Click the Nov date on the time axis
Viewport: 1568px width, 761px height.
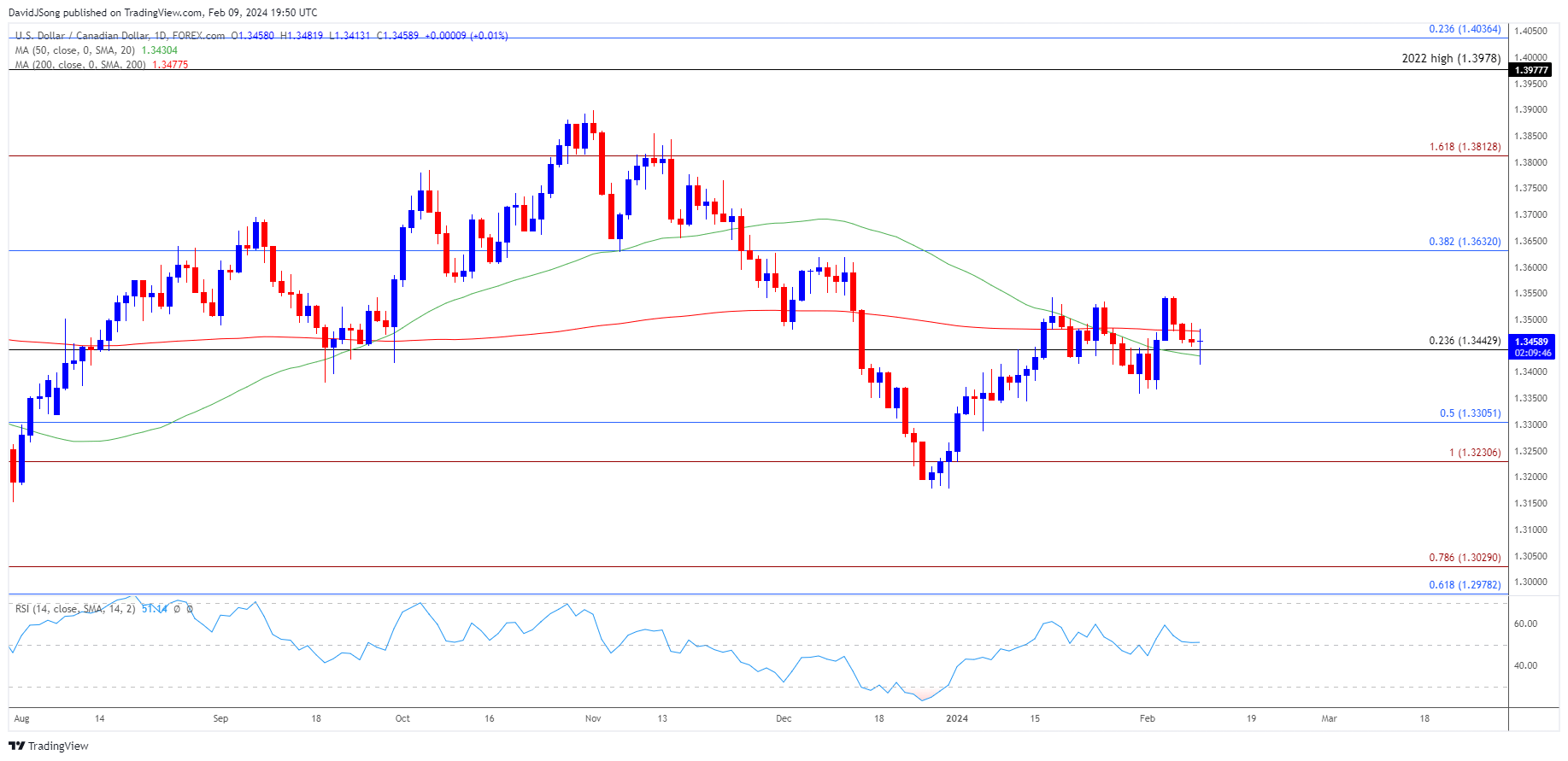(593, 718)
